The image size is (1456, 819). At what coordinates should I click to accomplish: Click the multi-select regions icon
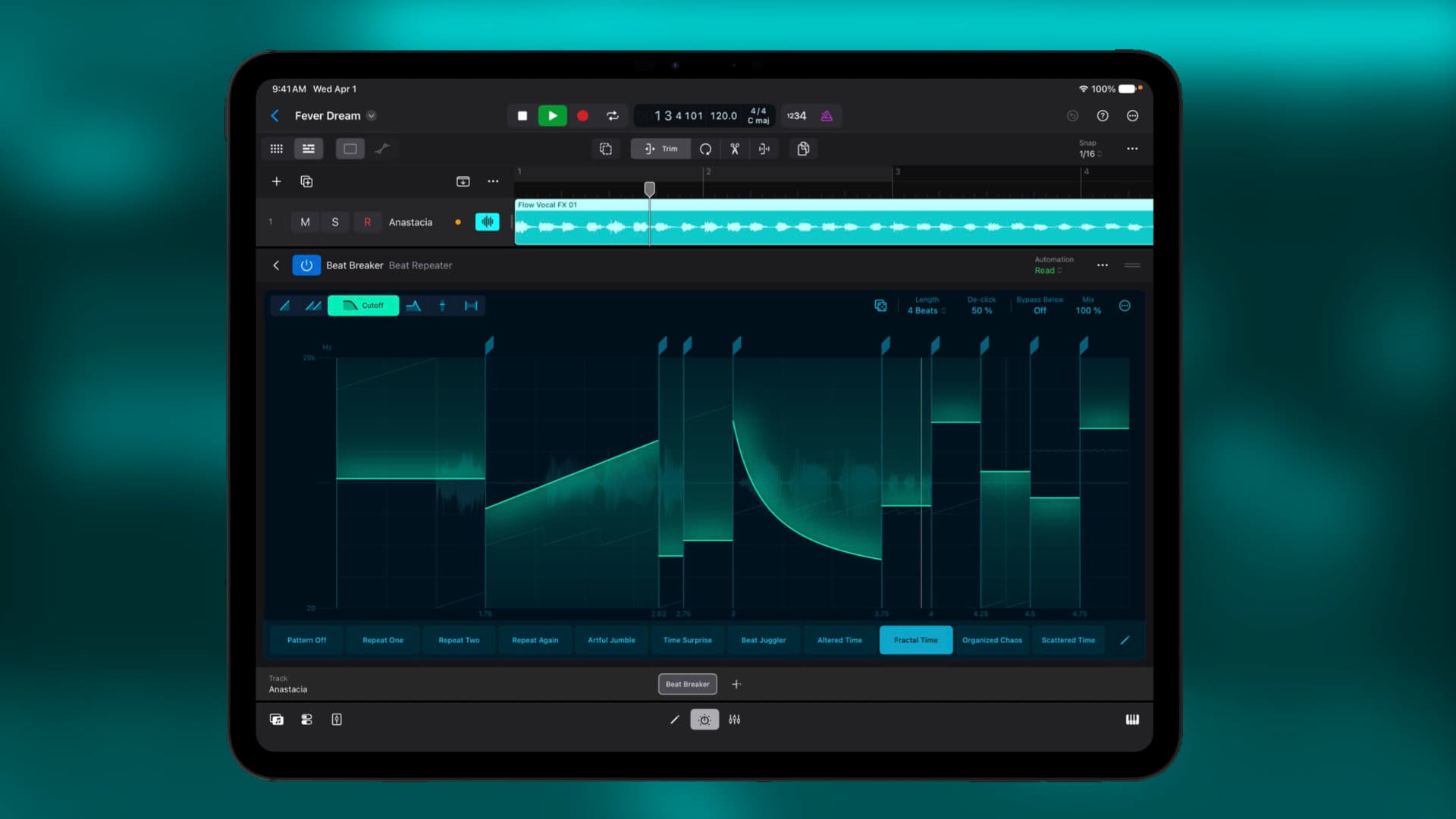[x=605, y=149]
